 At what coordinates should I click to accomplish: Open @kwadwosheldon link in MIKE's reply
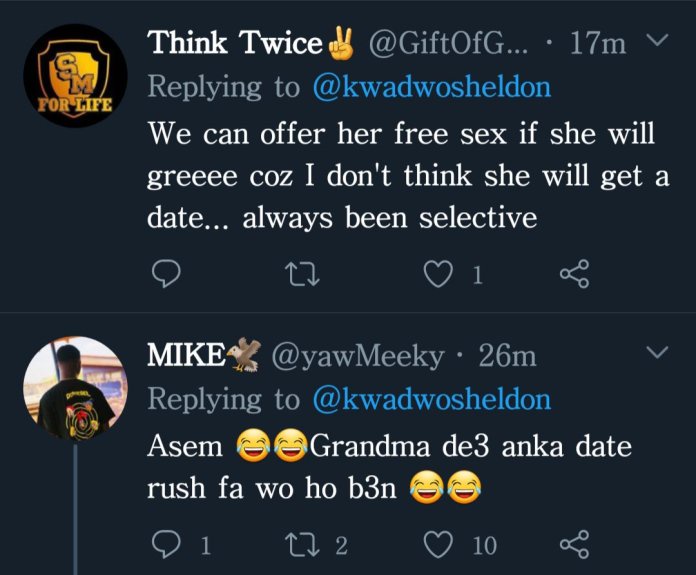tap(432, 399)
